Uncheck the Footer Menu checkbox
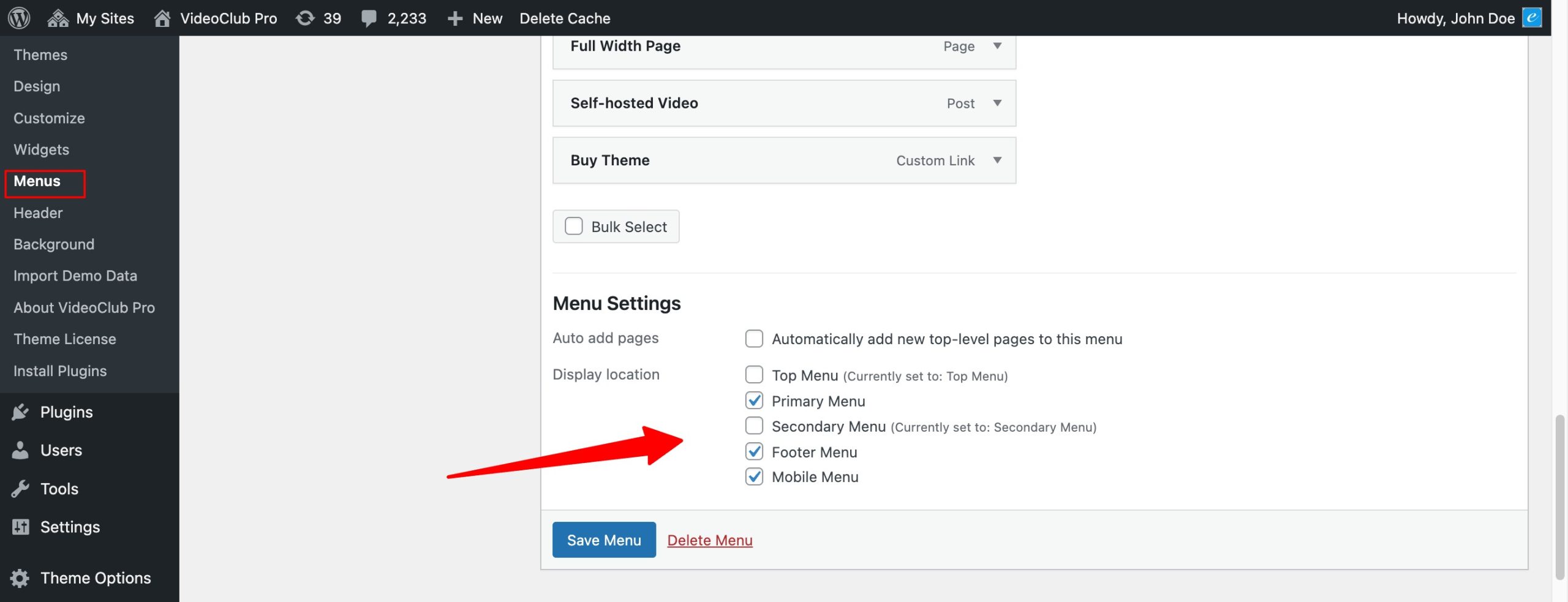 tap(754, 452)
